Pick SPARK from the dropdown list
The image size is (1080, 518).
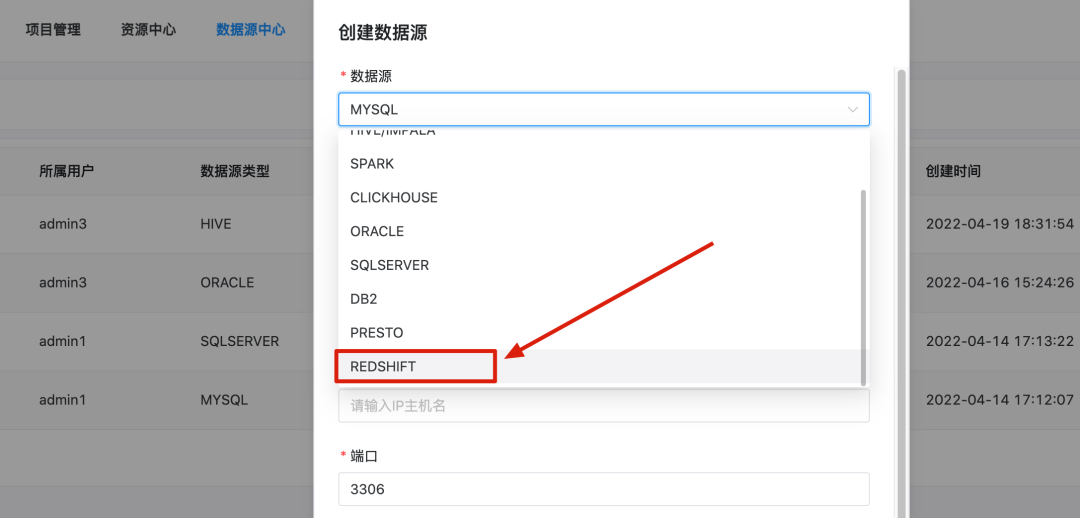(372, 163)
